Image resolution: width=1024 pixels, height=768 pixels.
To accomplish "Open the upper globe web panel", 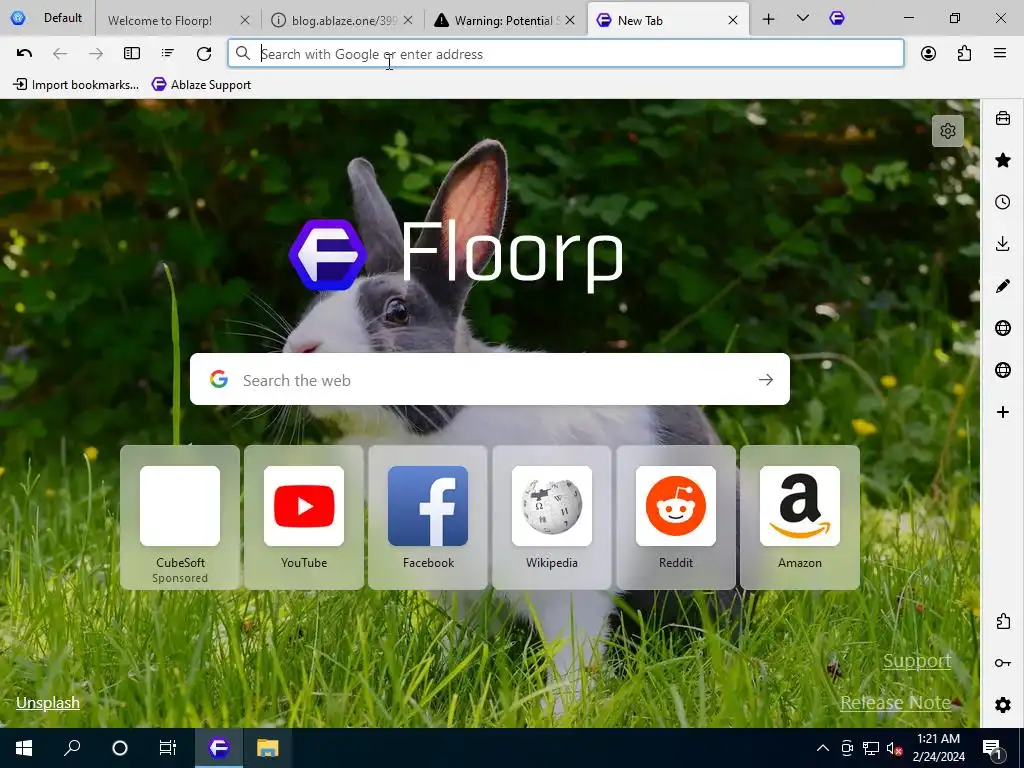I will pyautogui.click(x=1002, y=328).
